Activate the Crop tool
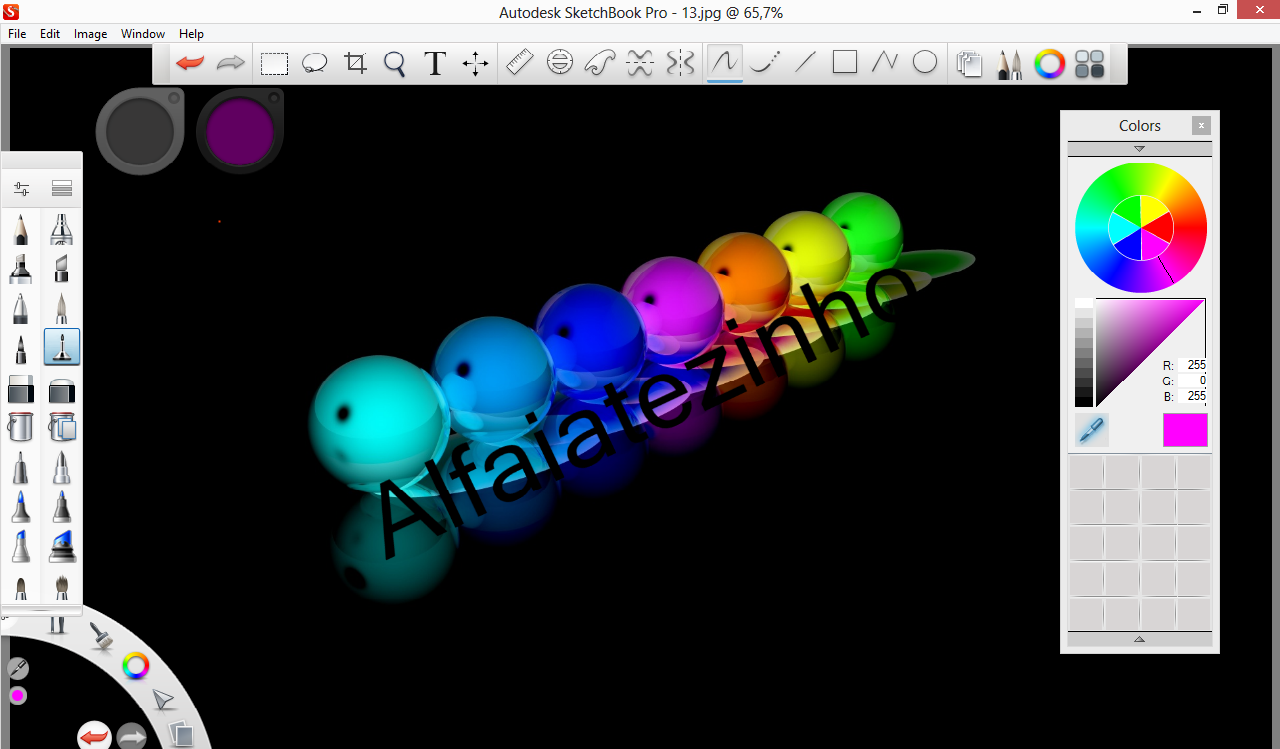The height and width of the screenshot is (749, 1280). 355,64
